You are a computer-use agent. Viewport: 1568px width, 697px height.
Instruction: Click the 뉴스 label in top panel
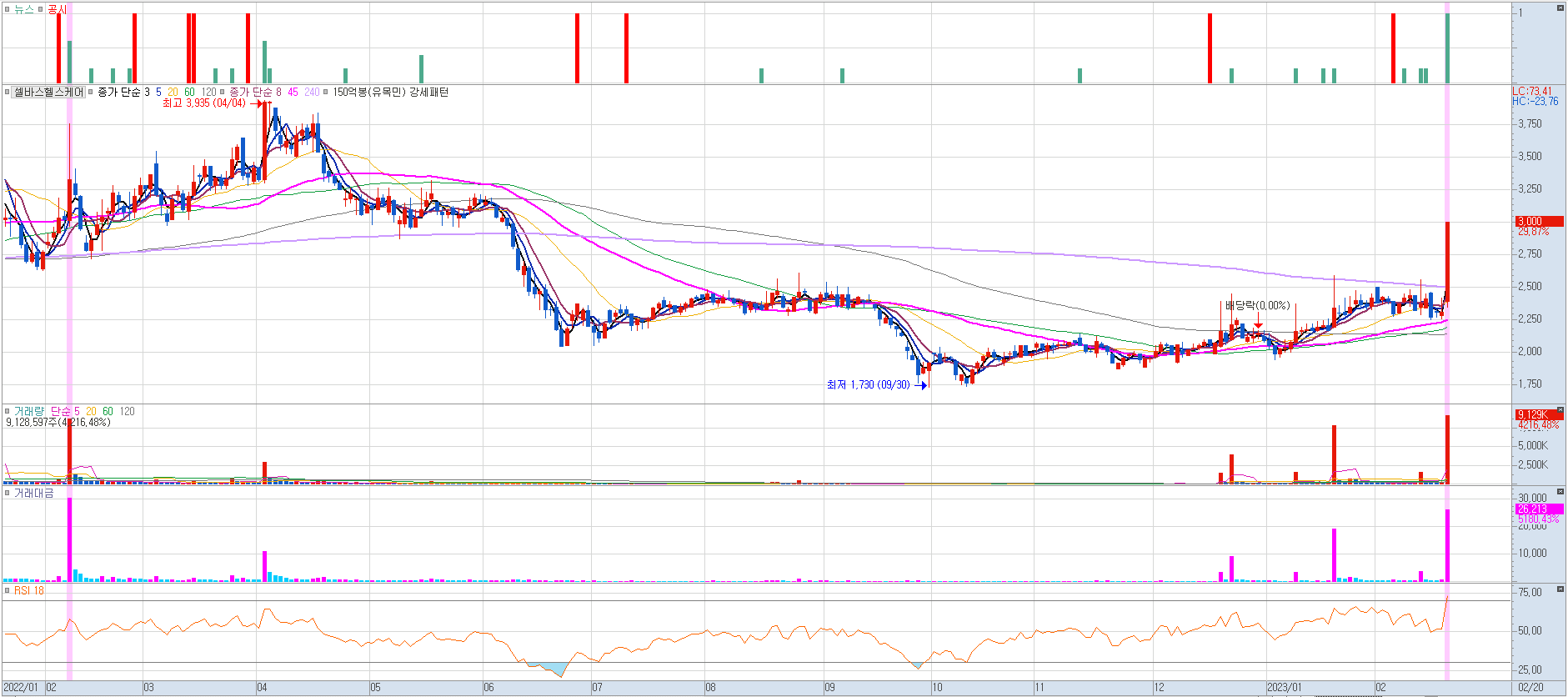point(23,9)
